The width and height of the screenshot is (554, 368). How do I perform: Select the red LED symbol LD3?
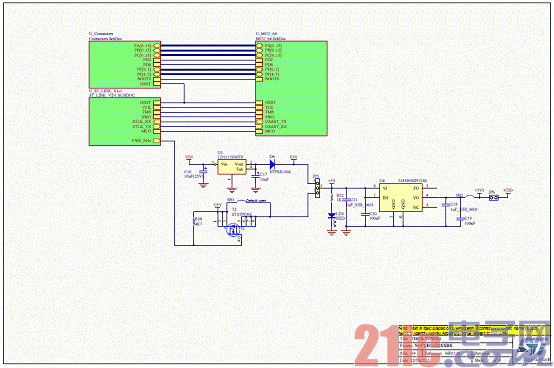pos(331,215)
